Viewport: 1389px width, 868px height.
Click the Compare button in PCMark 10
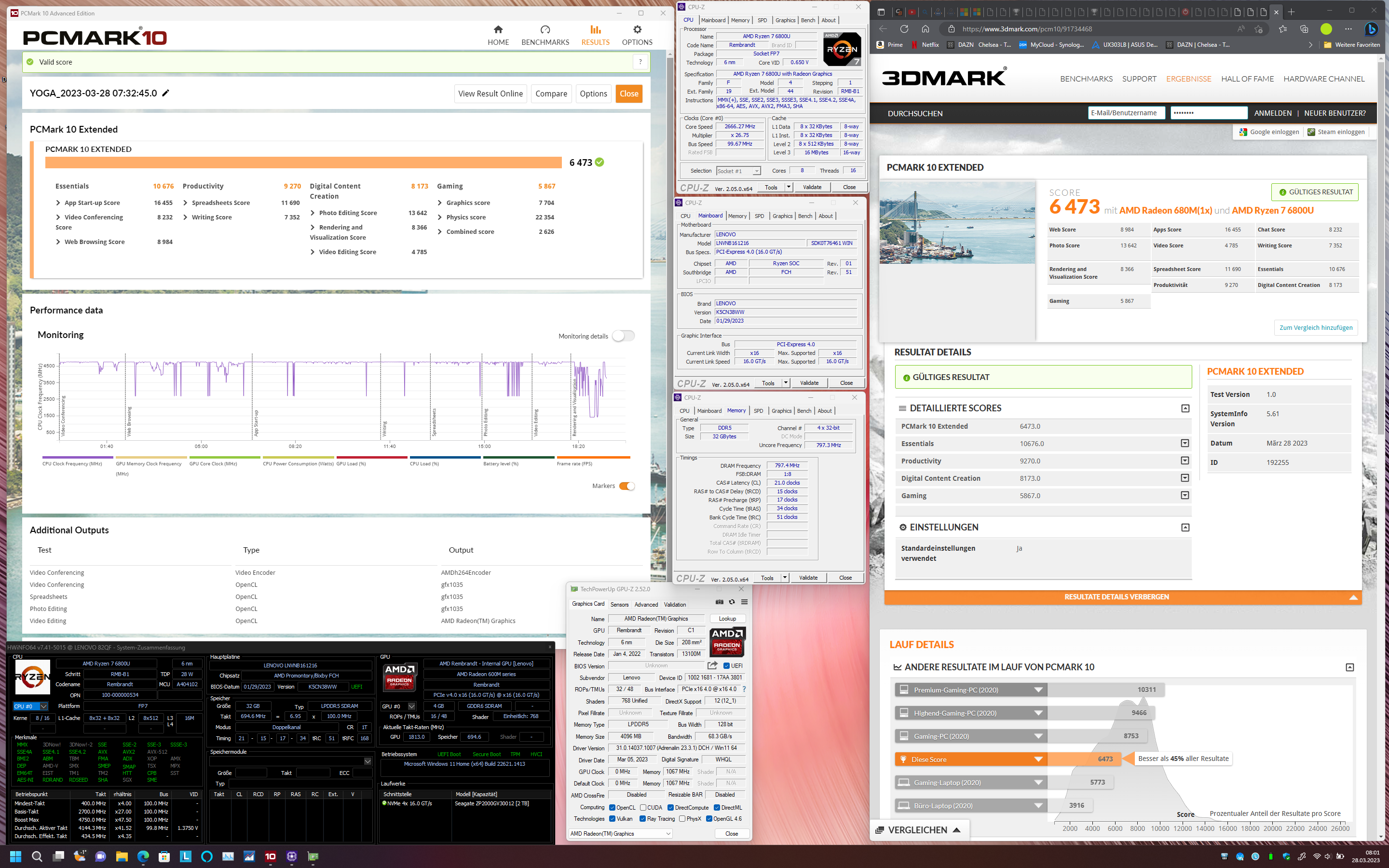point(551,94)
